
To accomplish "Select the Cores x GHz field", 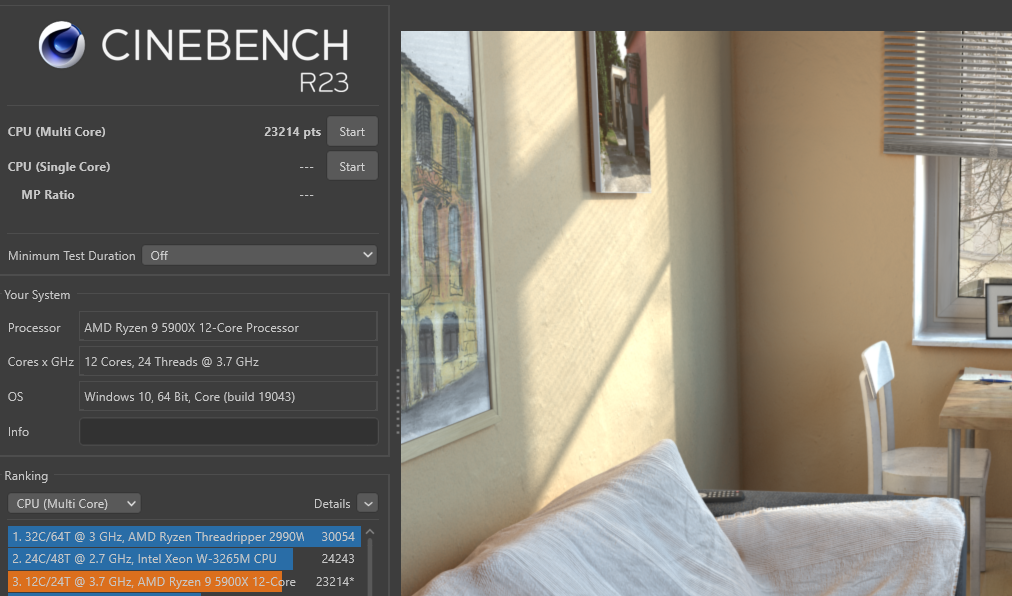I will pyautogui.click(x=228, y=362).
